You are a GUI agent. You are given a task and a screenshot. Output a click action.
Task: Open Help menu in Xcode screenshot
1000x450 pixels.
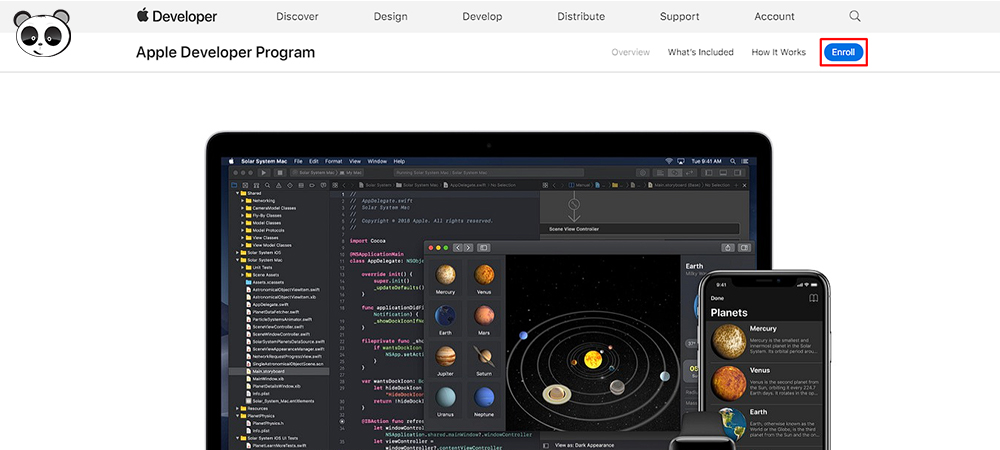(x=399, y=161)
